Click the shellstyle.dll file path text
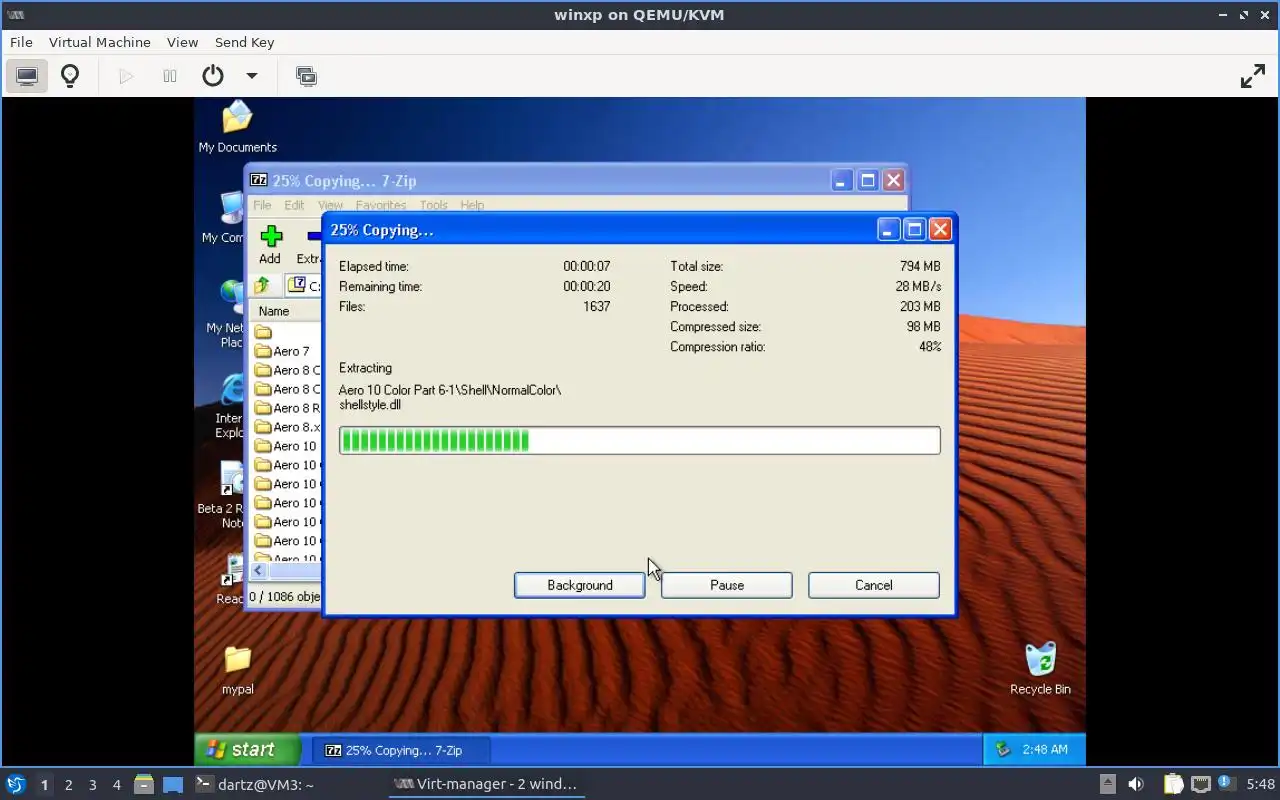Screen dimensions: 1280x800 point(450,397)
